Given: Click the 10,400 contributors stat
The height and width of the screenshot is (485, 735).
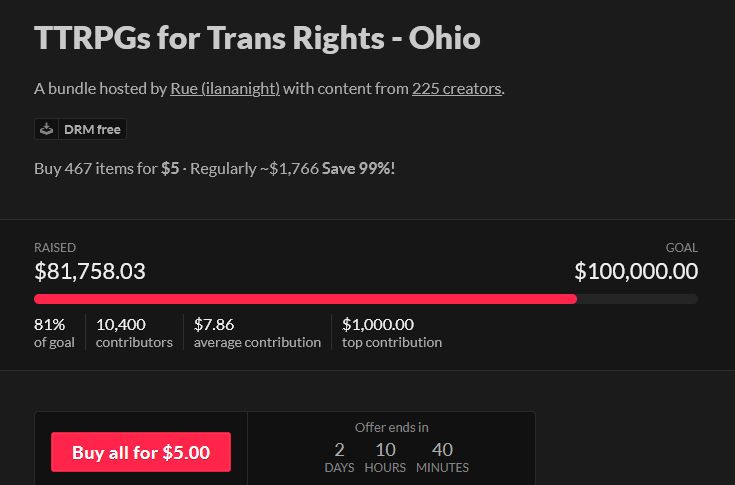Looking at the screenshot, I should [x=134, y=333].
